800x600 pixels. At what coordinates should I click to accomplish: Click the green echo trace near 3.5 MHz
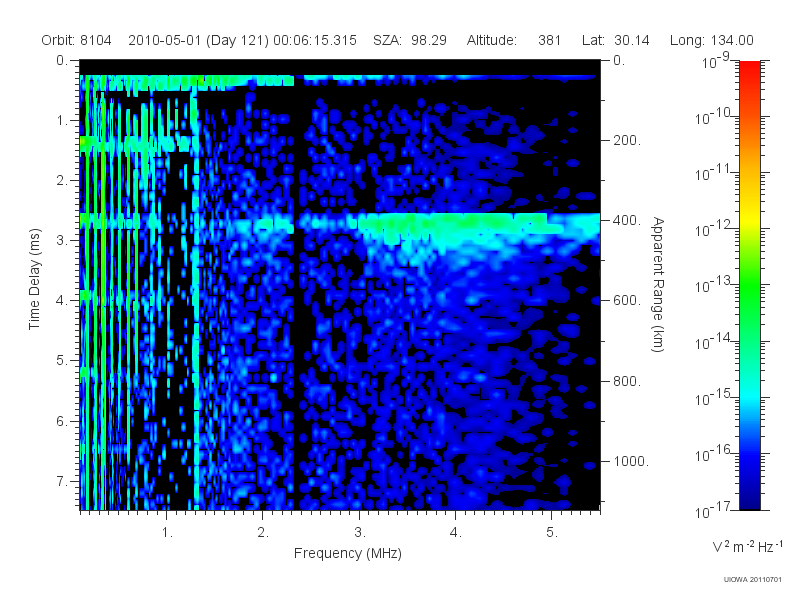[x=454, y=224]
